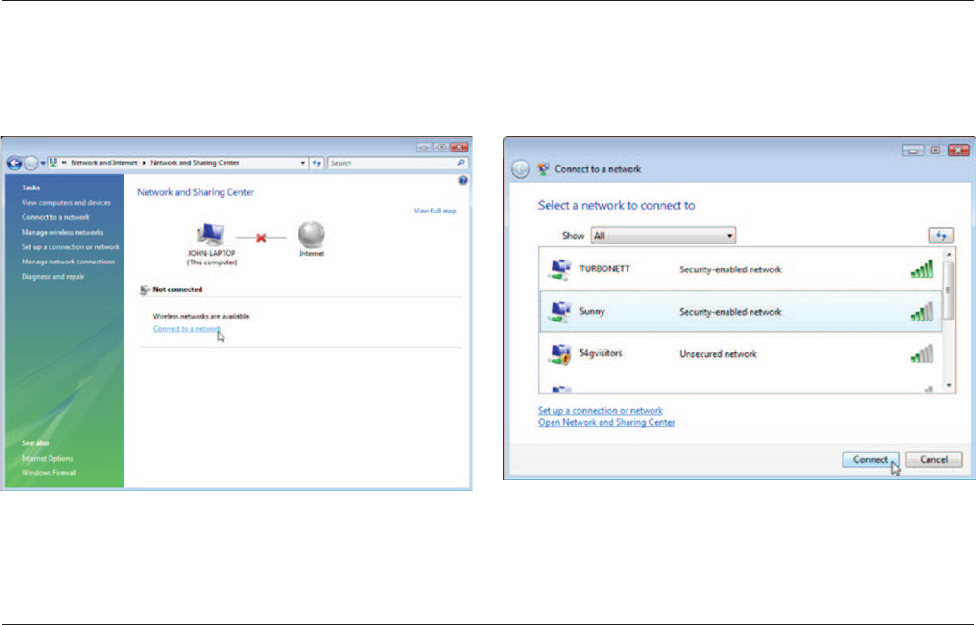Image resolution: width=976 pixels, height=625 pixels.
Task: Select Network and Internet breadcrumb
Action: (104, 162)
